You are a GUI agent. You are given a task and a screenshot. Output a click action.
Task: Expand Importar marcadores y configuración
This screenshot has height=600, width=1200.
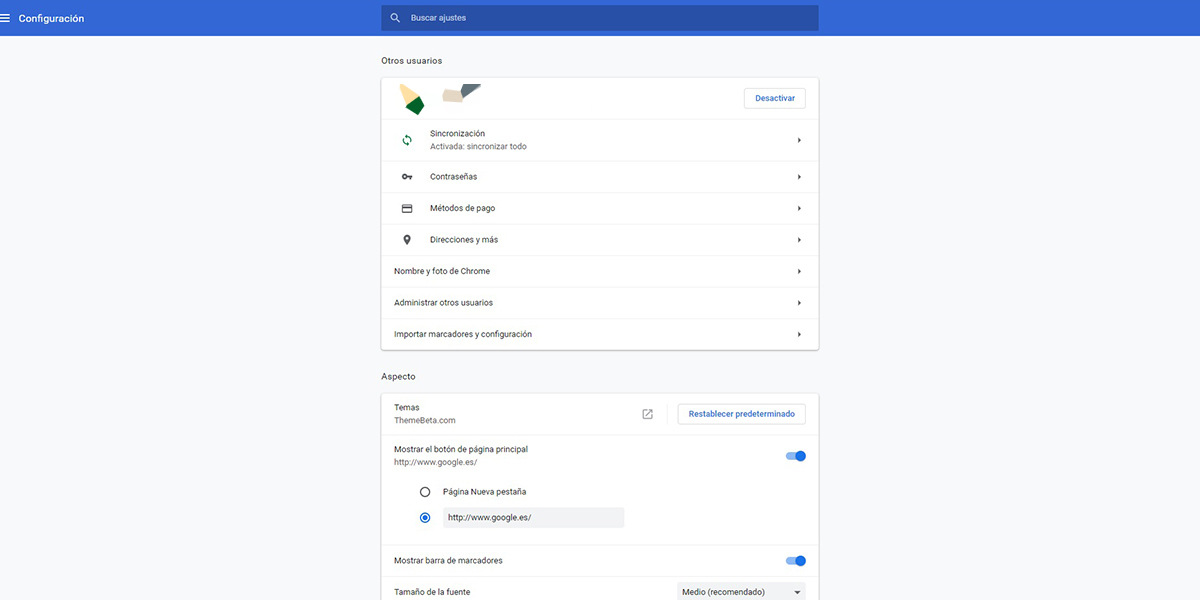[599, 333]
